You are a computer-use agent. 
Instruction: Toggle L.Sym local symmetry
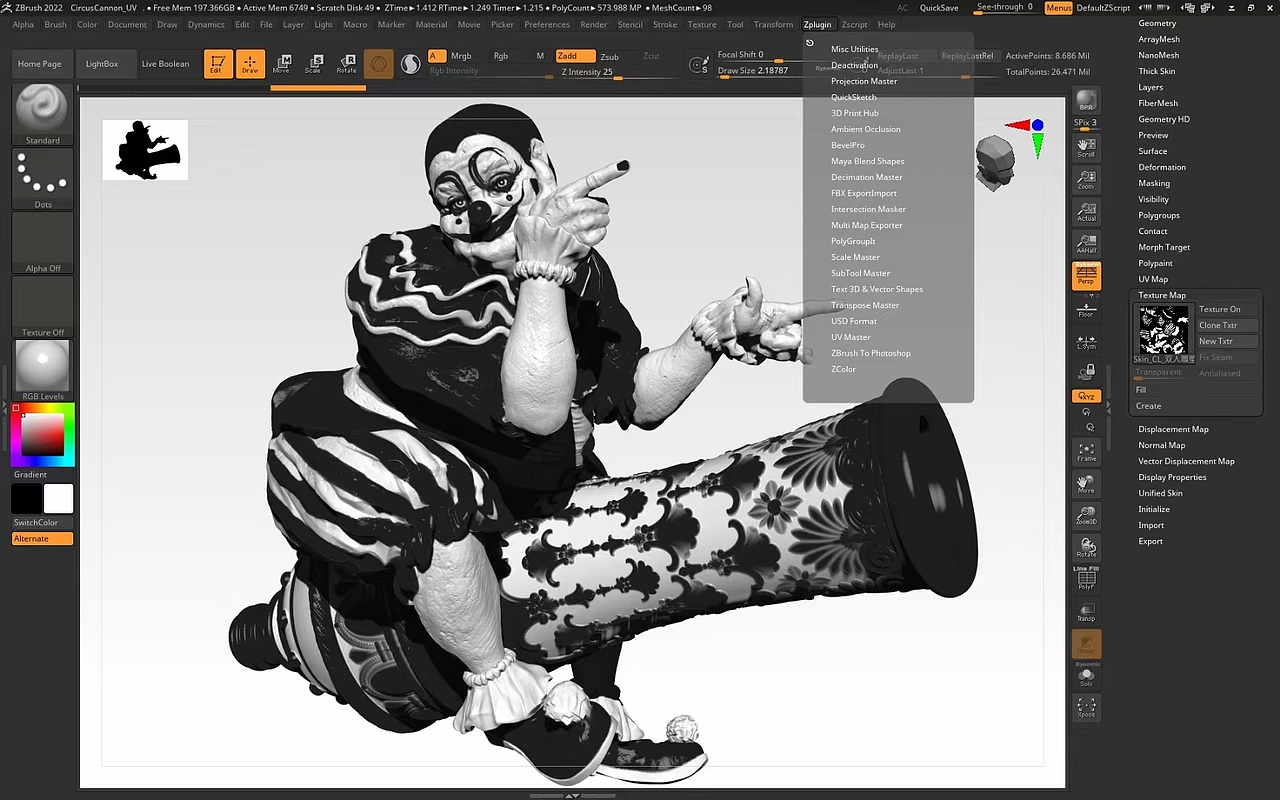tap(1086, 341)
